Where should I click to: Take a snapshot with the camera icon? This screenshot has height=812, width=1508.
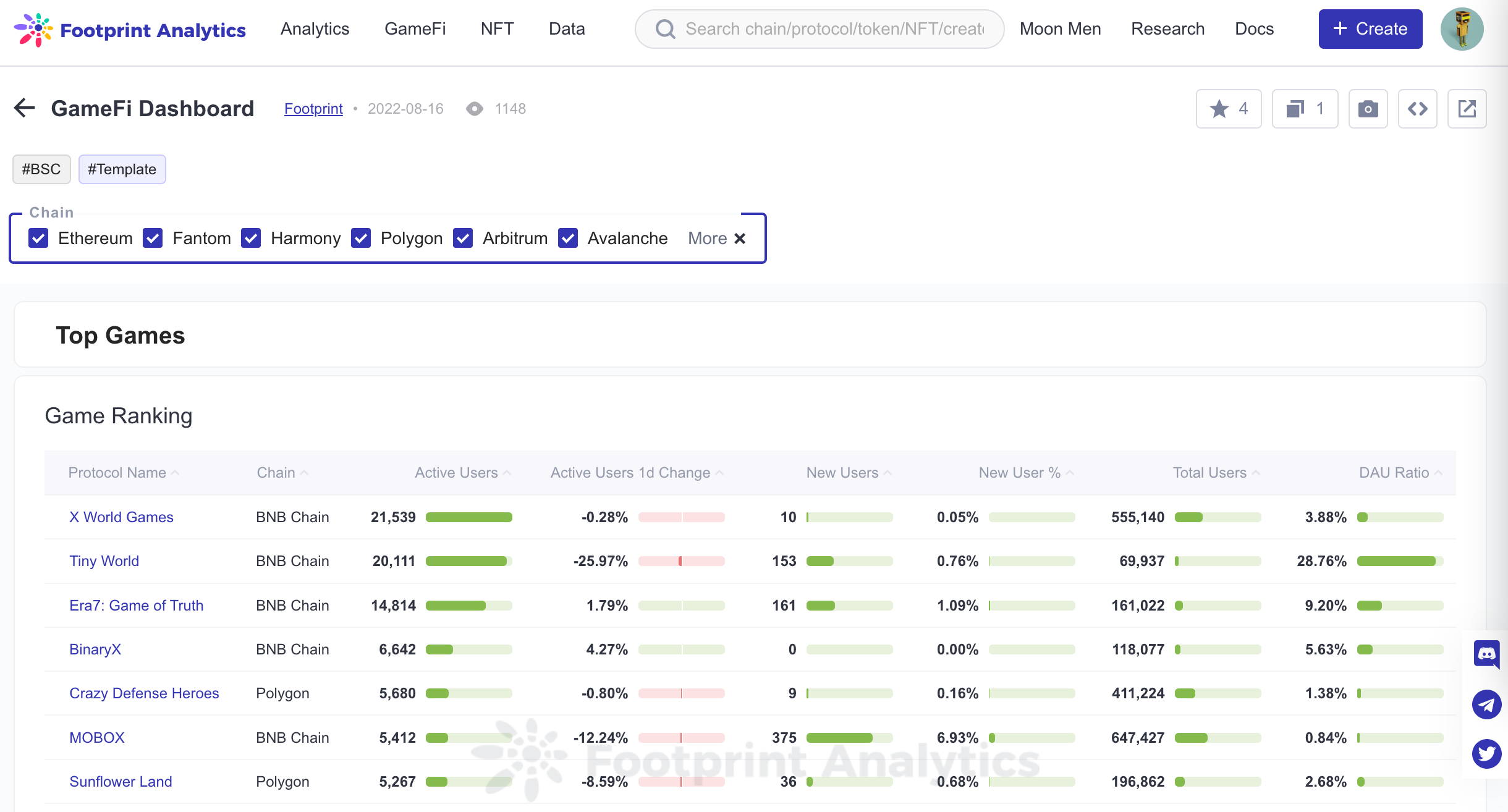click(x=1368, y=109)
